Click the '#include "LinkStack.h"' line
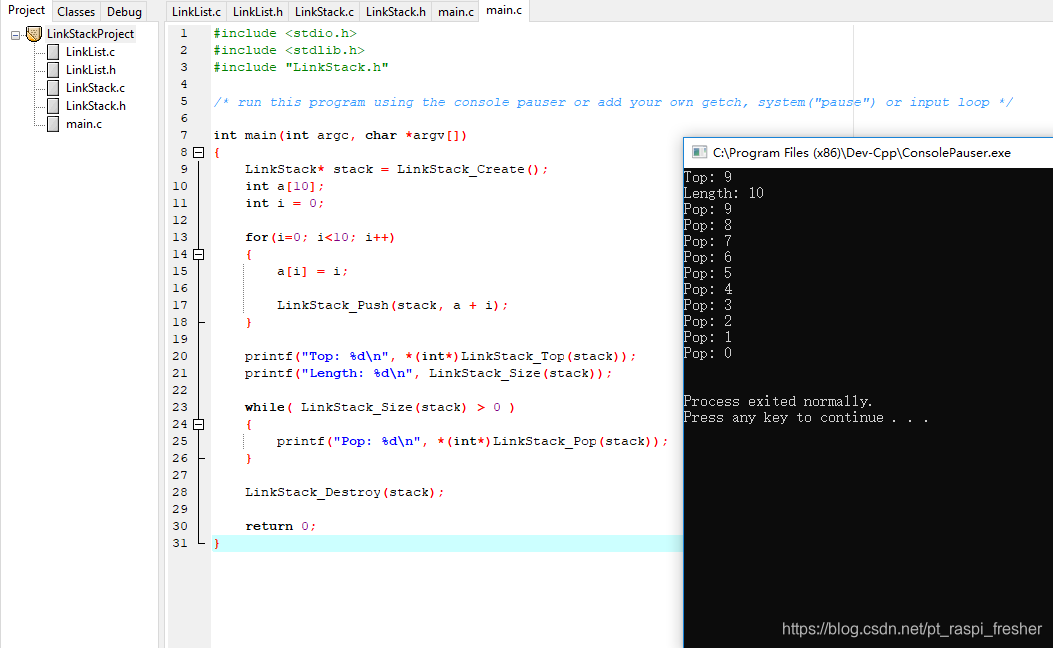This screenshot has width=1053, height=648. click(301, 67)
